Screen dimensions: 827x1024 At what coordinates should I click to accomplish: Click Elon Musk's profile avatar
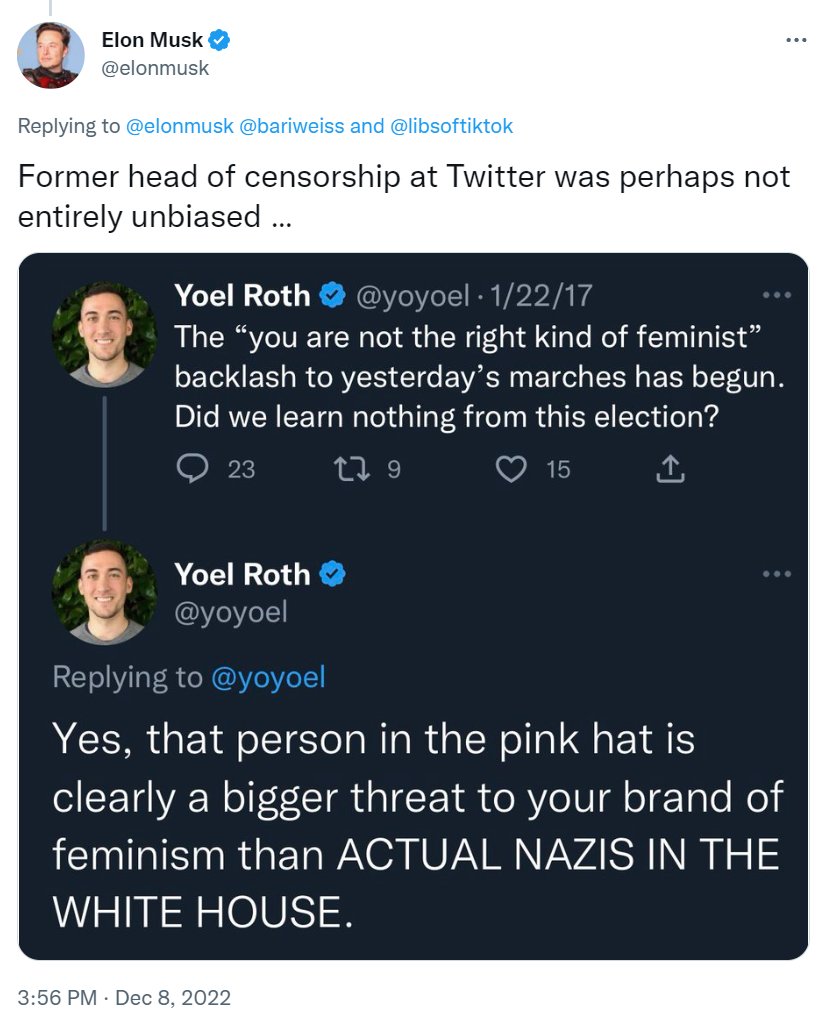50,55
